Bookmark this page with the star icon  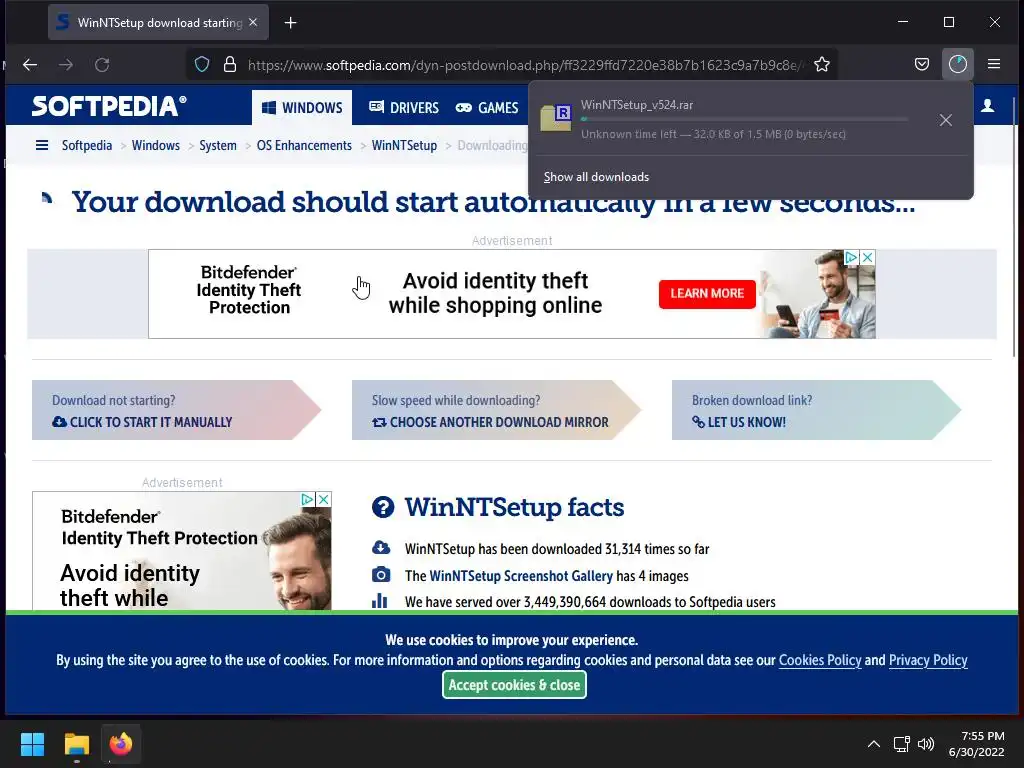(822, 65)
